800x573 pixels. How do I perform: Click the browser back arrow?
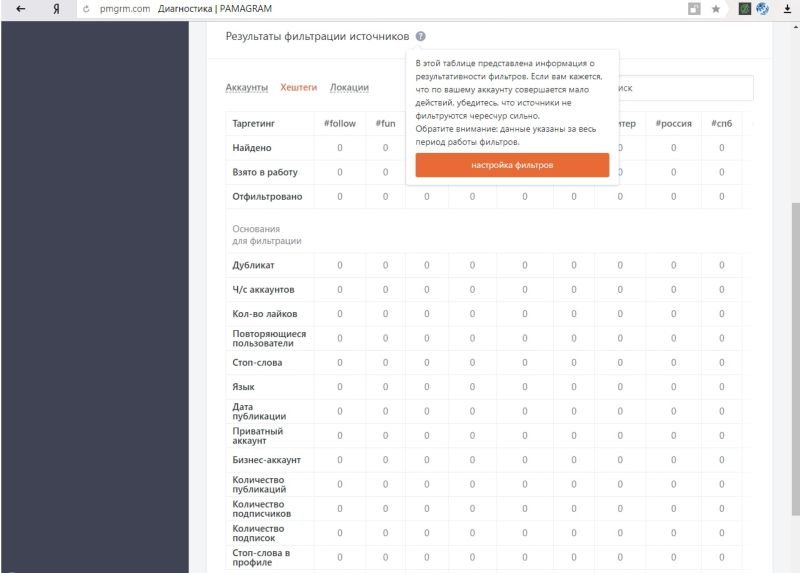click(20, 9)
